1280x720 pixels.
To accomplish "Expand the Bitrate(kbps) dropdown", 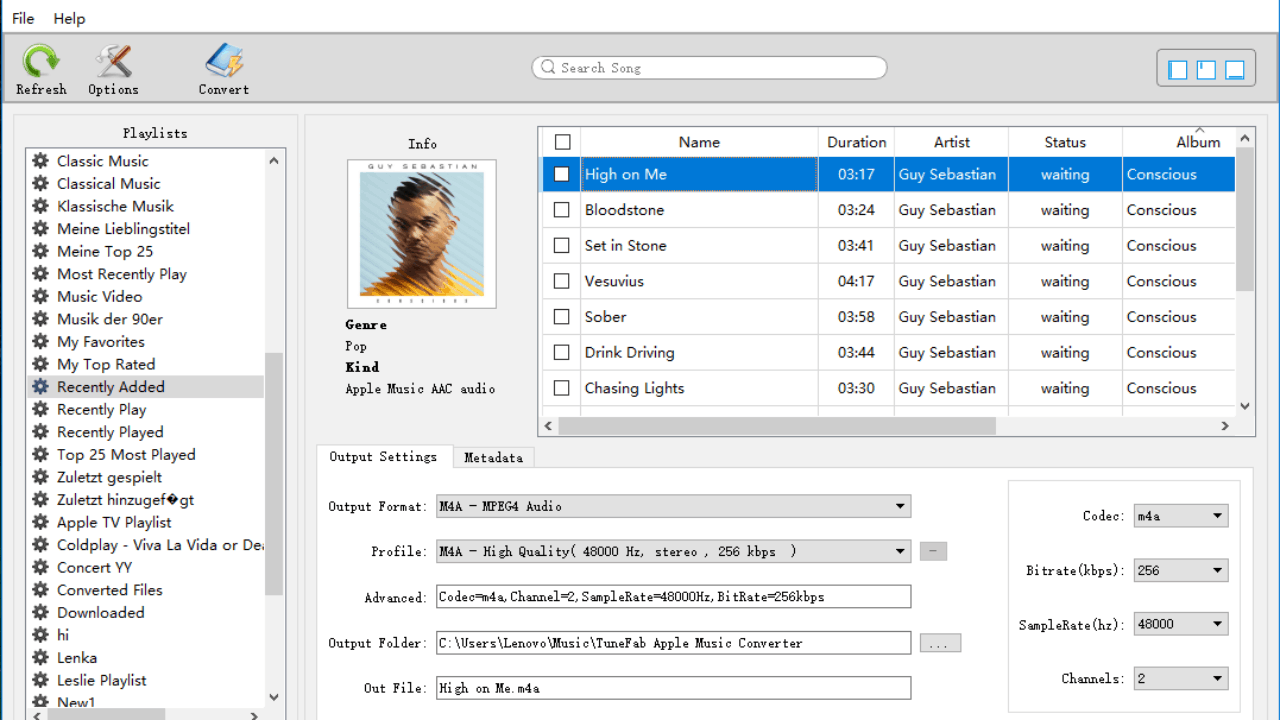I will [1180, 570].
